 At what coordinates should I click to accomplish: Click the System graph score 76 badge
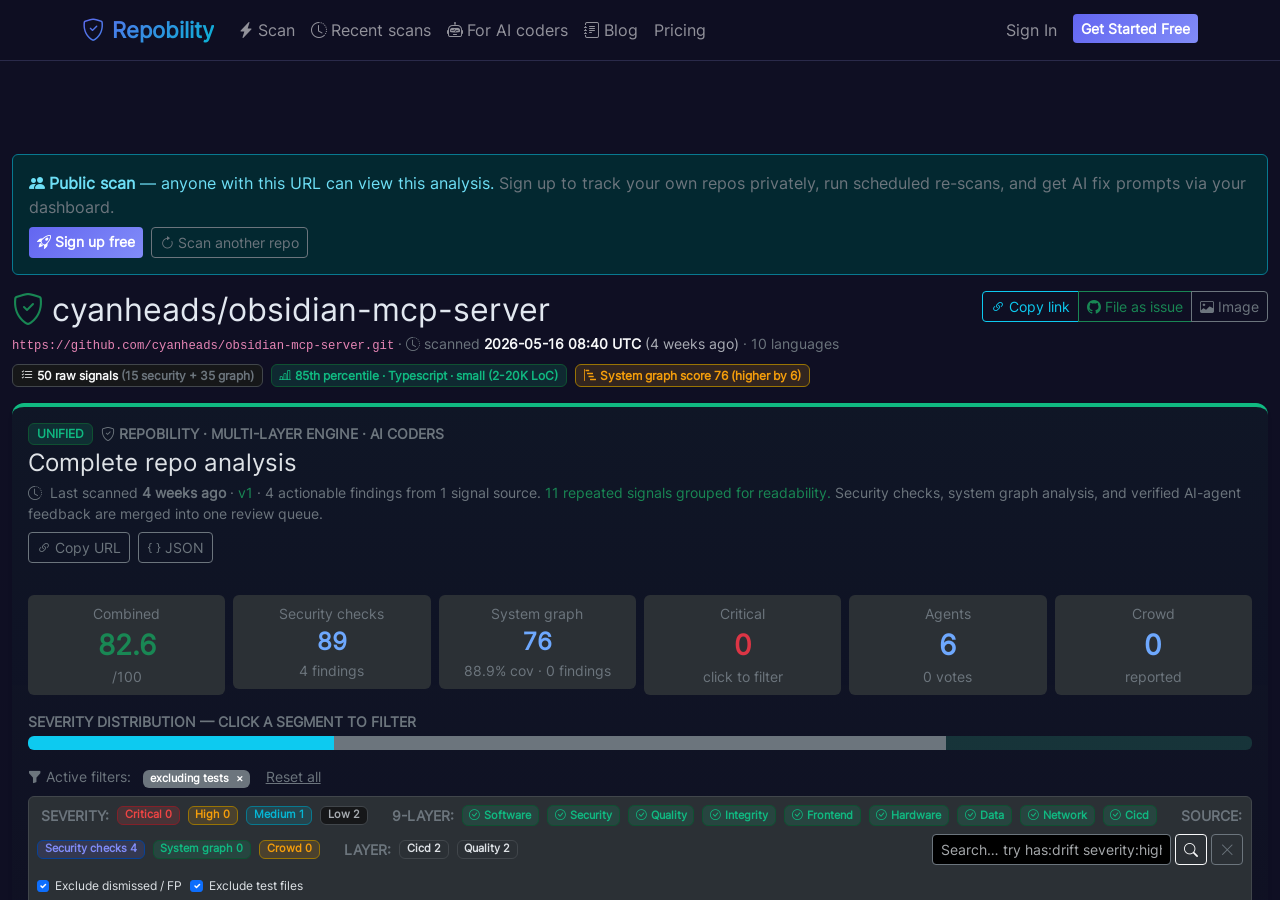coord(692,375)
